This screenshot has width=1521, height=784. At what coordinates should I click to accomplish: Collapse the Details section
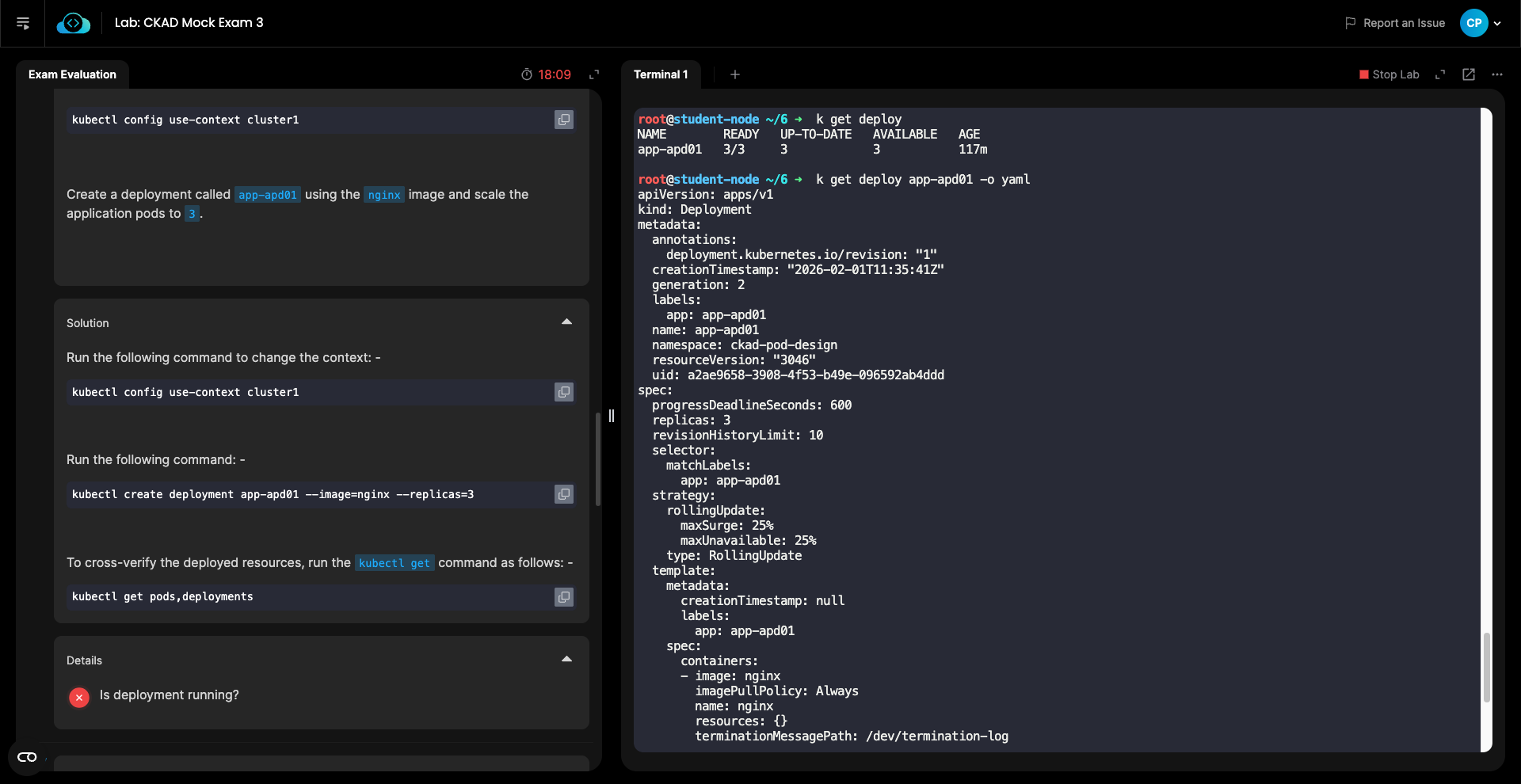click(566, 660)
